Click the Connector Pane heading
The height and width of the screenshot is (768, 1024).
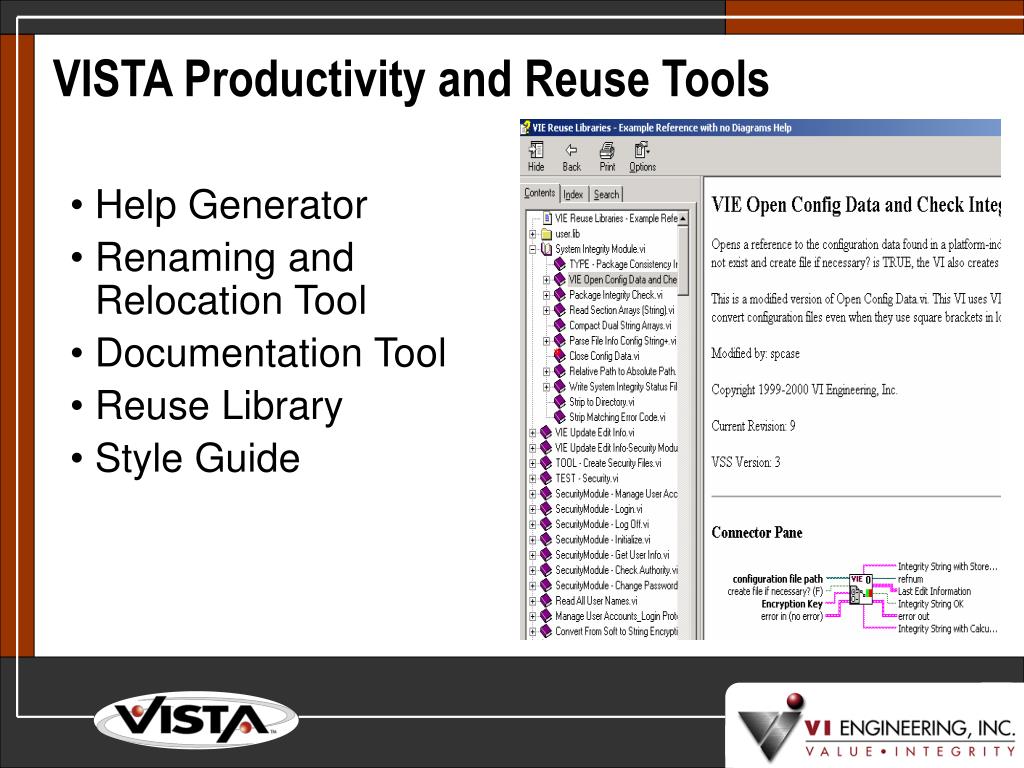coord(757,532)
